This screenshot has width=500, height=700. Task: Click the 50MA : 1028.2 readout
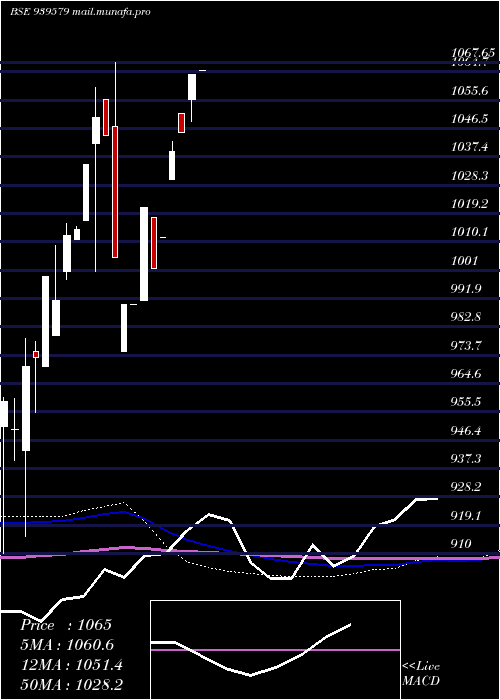pos(72,684)
